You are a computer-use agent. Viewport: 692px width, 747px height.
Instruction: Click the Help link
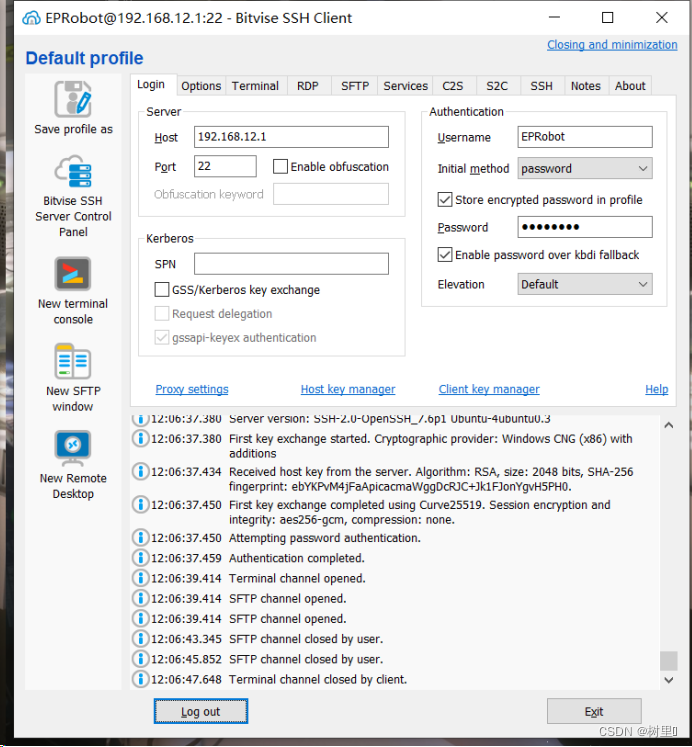(x=656, y=389)
